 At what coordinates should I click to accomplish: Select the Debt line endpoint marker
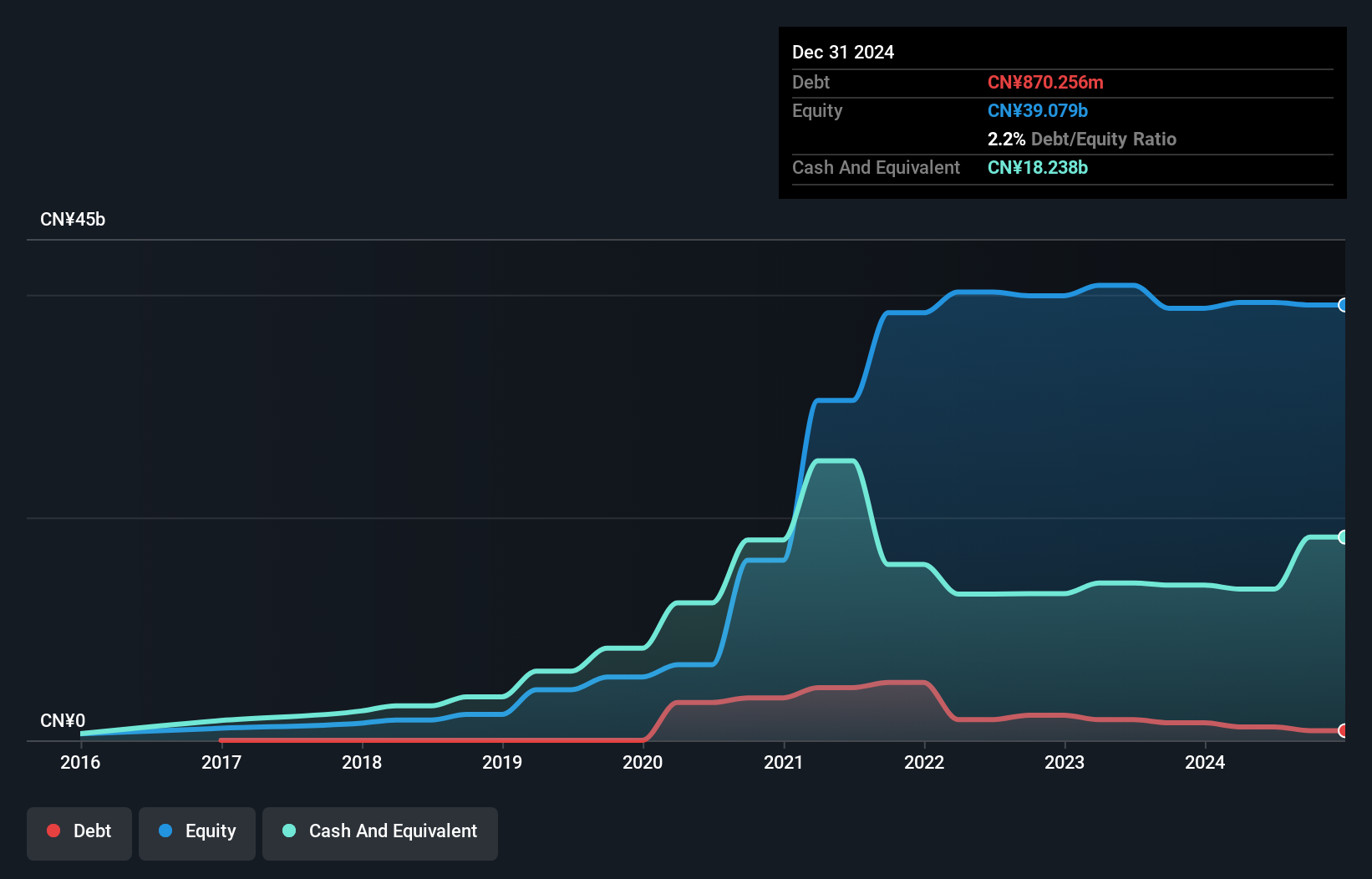pyautogui.click(x=1343, y=730)
